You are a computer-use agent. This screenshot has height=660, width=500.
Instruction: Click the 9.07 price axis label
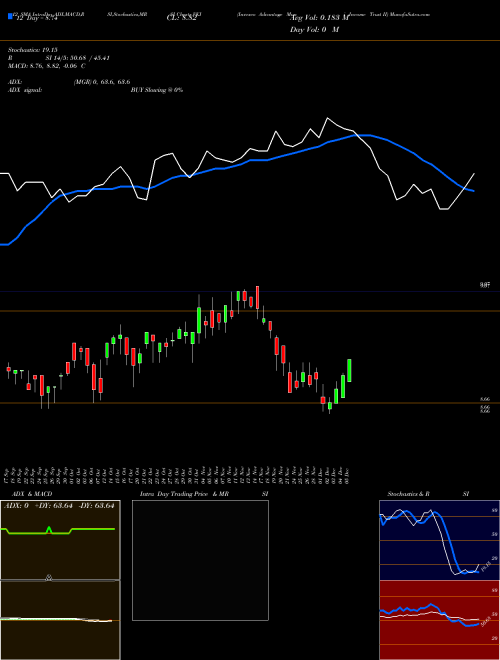(485, 285)
